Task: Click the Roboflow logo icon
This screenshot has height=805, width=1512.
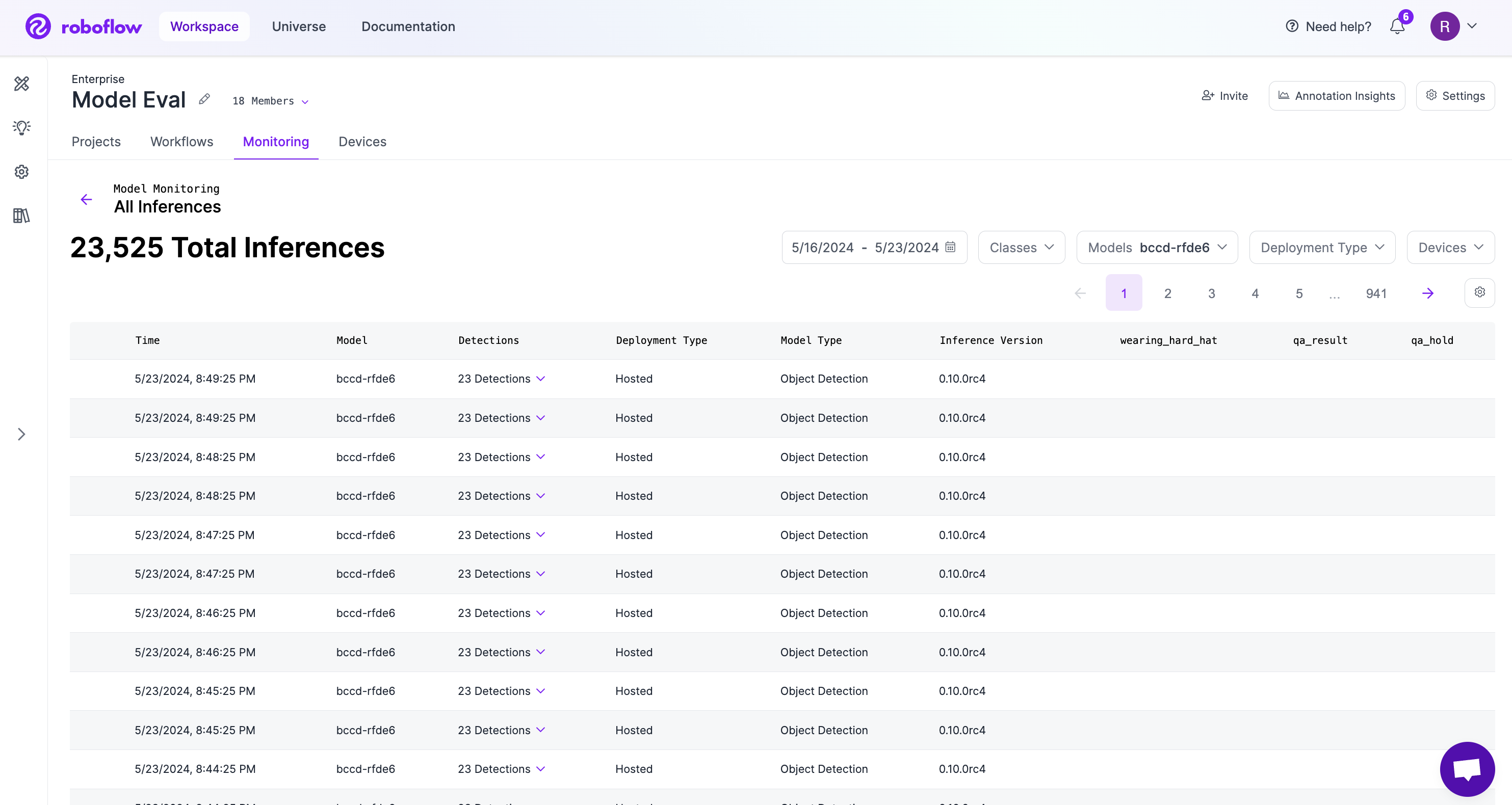Action: (38, 26)
